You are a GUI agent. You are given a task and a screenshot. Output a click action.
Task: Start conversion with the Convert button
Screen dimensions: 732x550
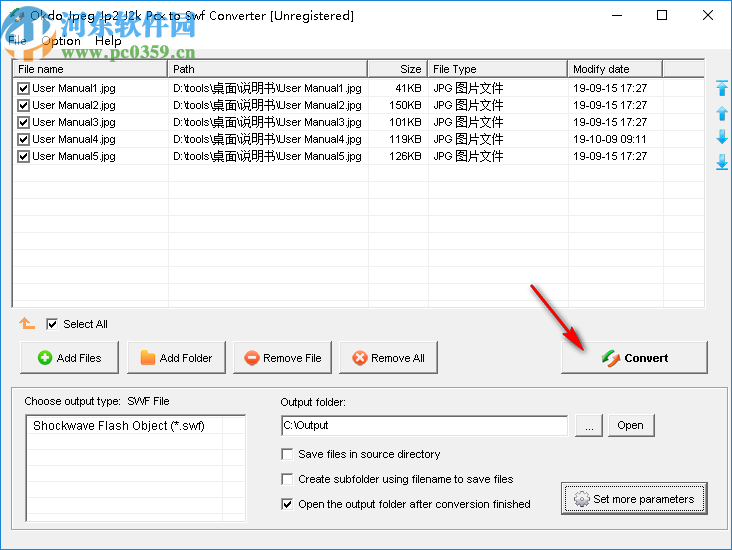point(634,358)
